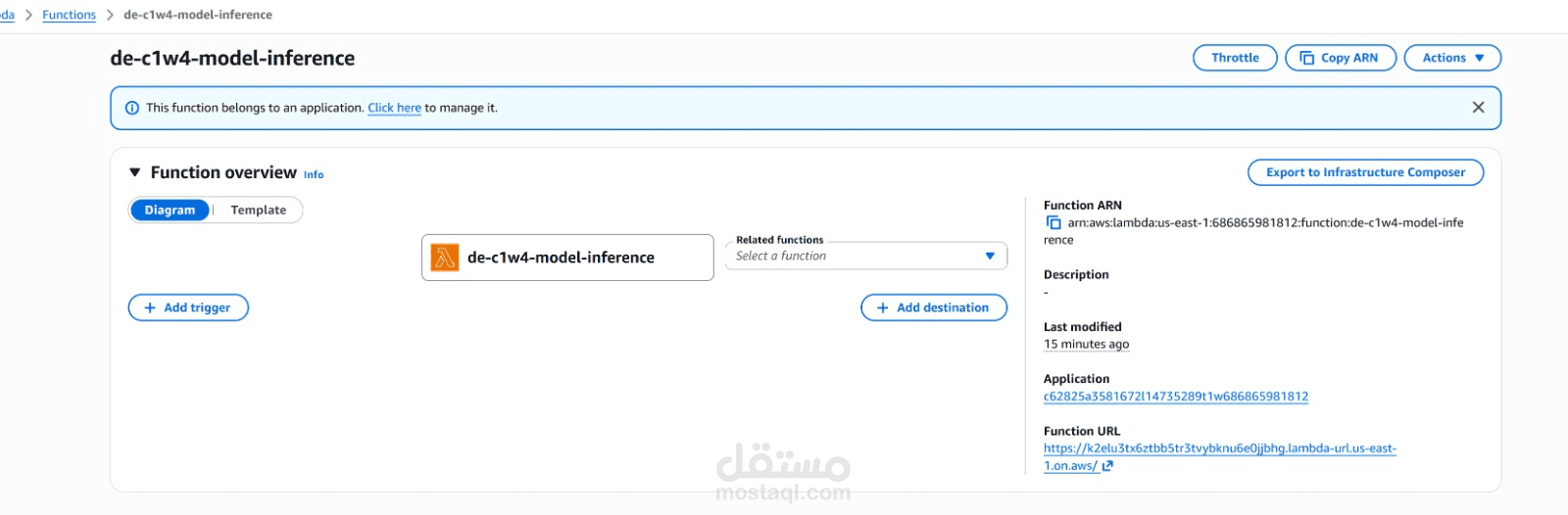Switch to the Template view
Screen dimensions: 1568x515
coord(259,211)
